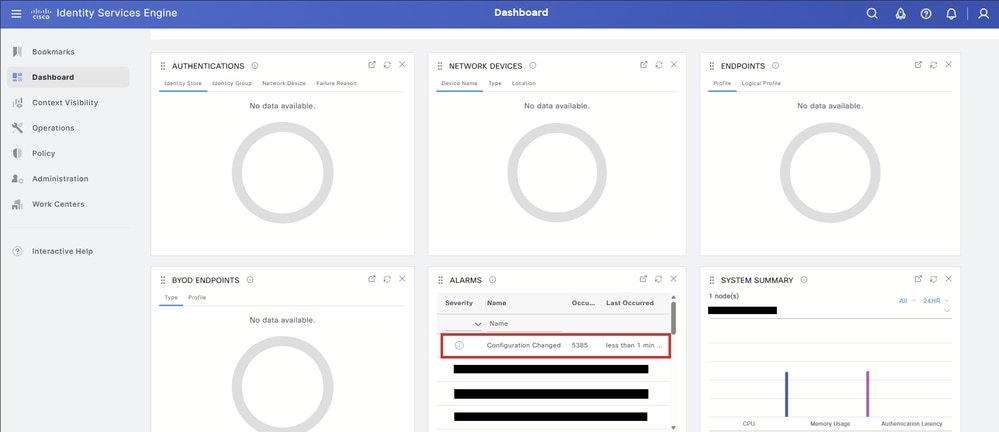
Task: Open the All nodes filter dropdown
Action: (907, 300)
